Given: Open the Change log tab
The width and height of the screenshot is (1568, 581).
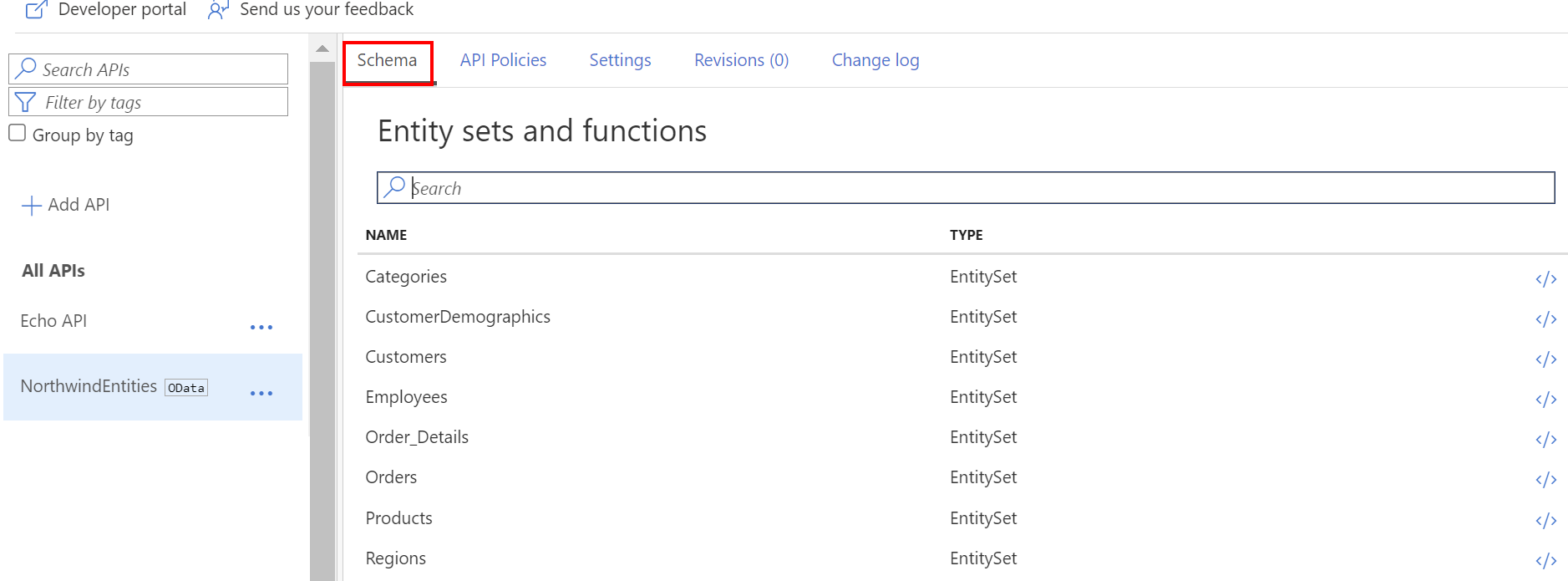Looking at the screenshot, I should pos(875,60).
